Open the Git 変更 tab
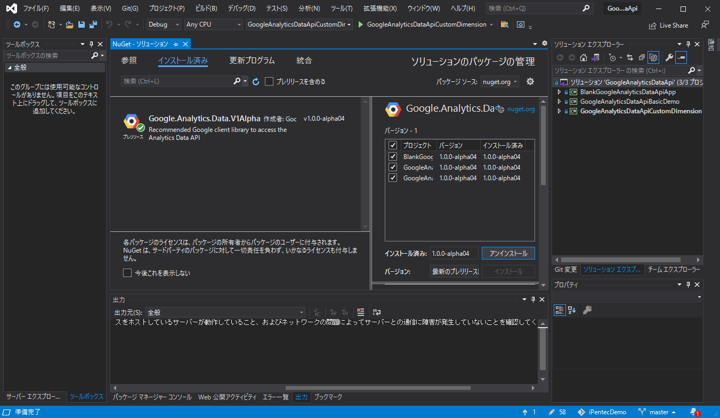The height and width of the screenshot is (418, 720). click(x=566, y=270)
